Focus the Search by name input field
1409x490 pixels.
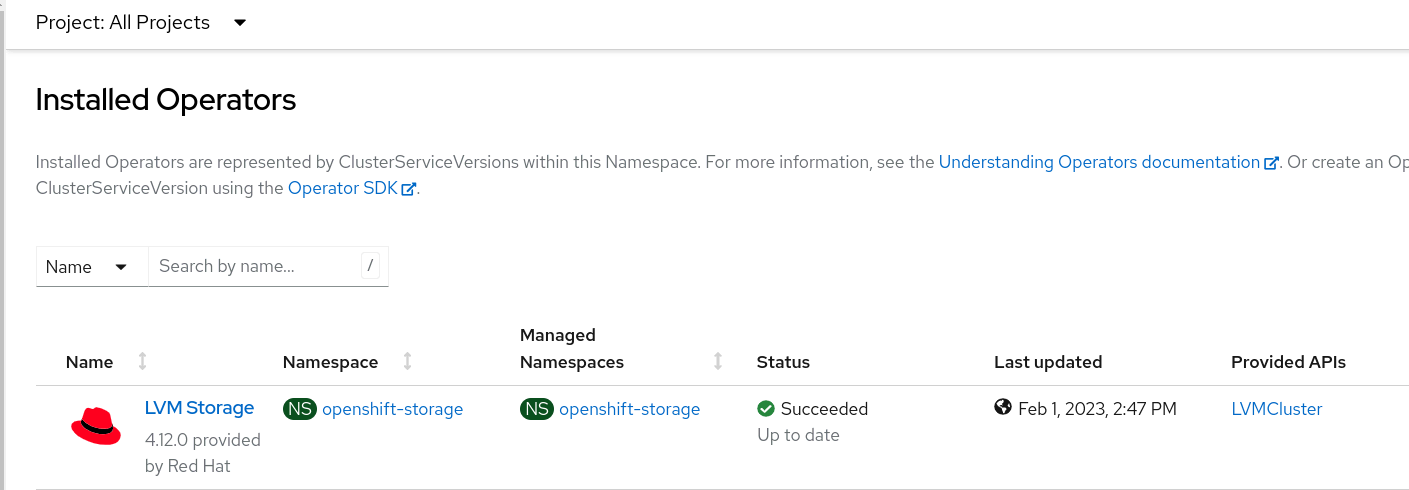point(255,266)
